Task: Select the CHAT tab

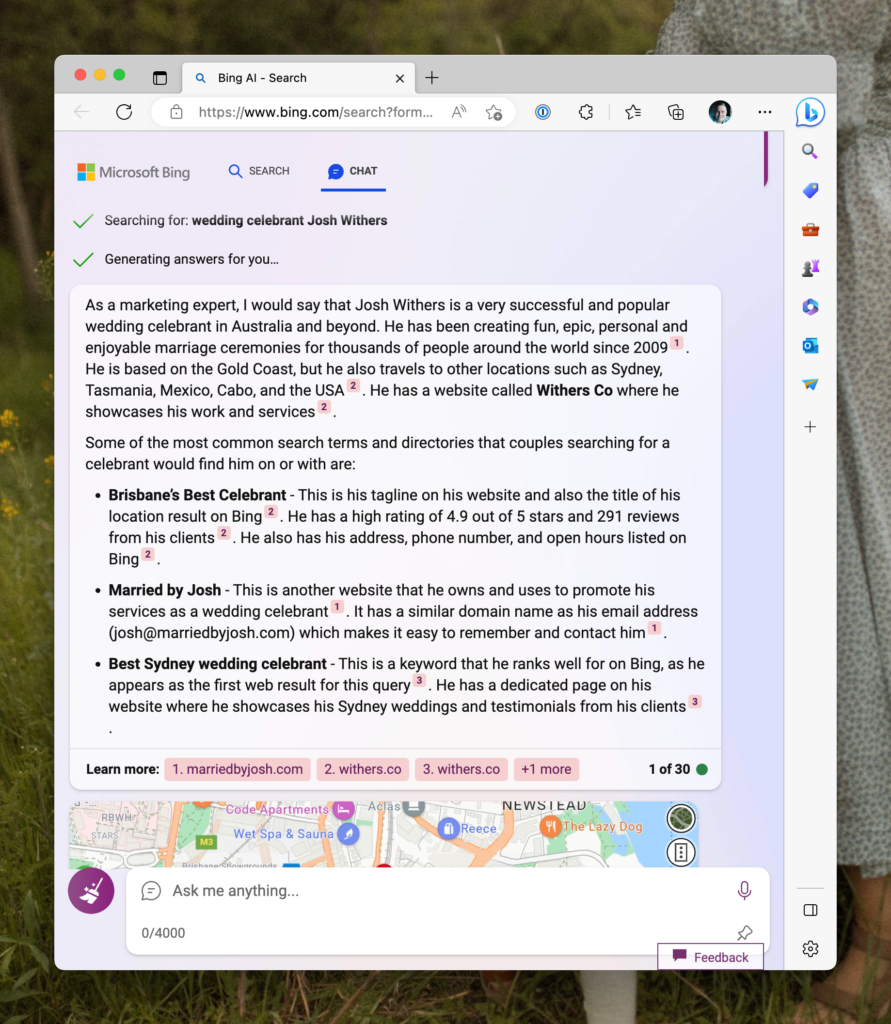Action: [x=353, y=171]
